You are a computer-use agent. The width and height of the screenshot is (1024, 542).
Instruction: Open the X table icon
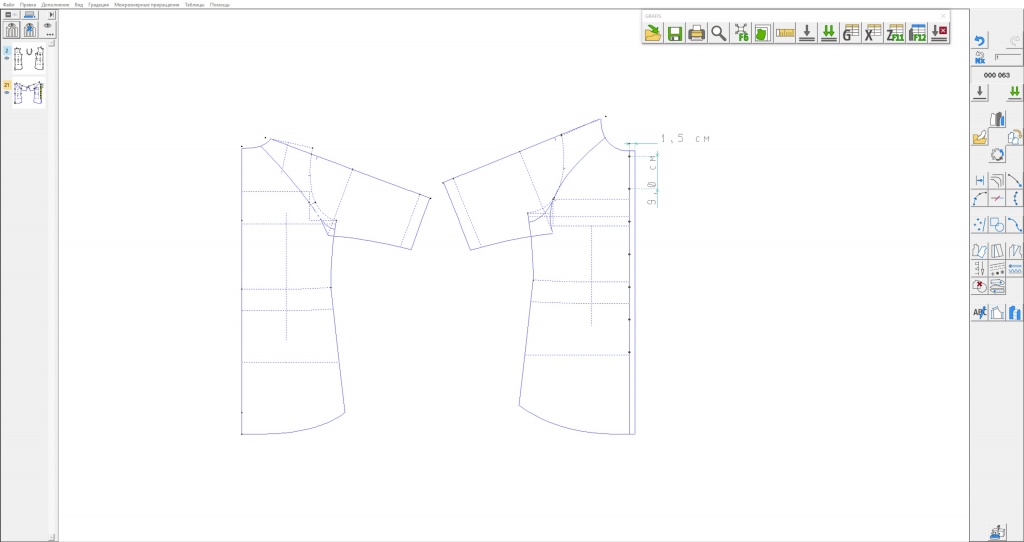click(x=873, y=33)
